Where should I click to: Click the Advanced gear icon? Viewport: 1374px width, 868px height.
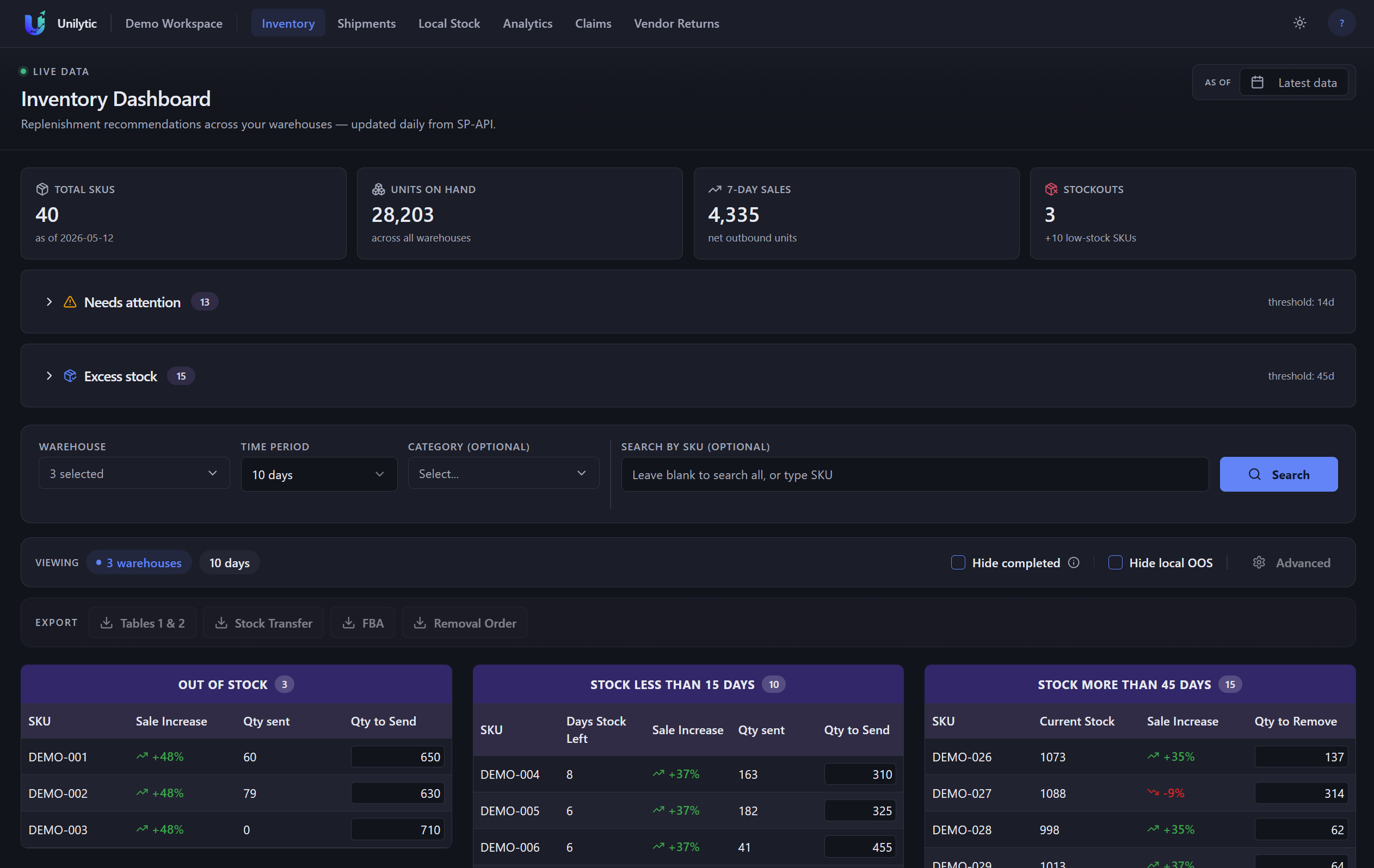pos(1259,562)
